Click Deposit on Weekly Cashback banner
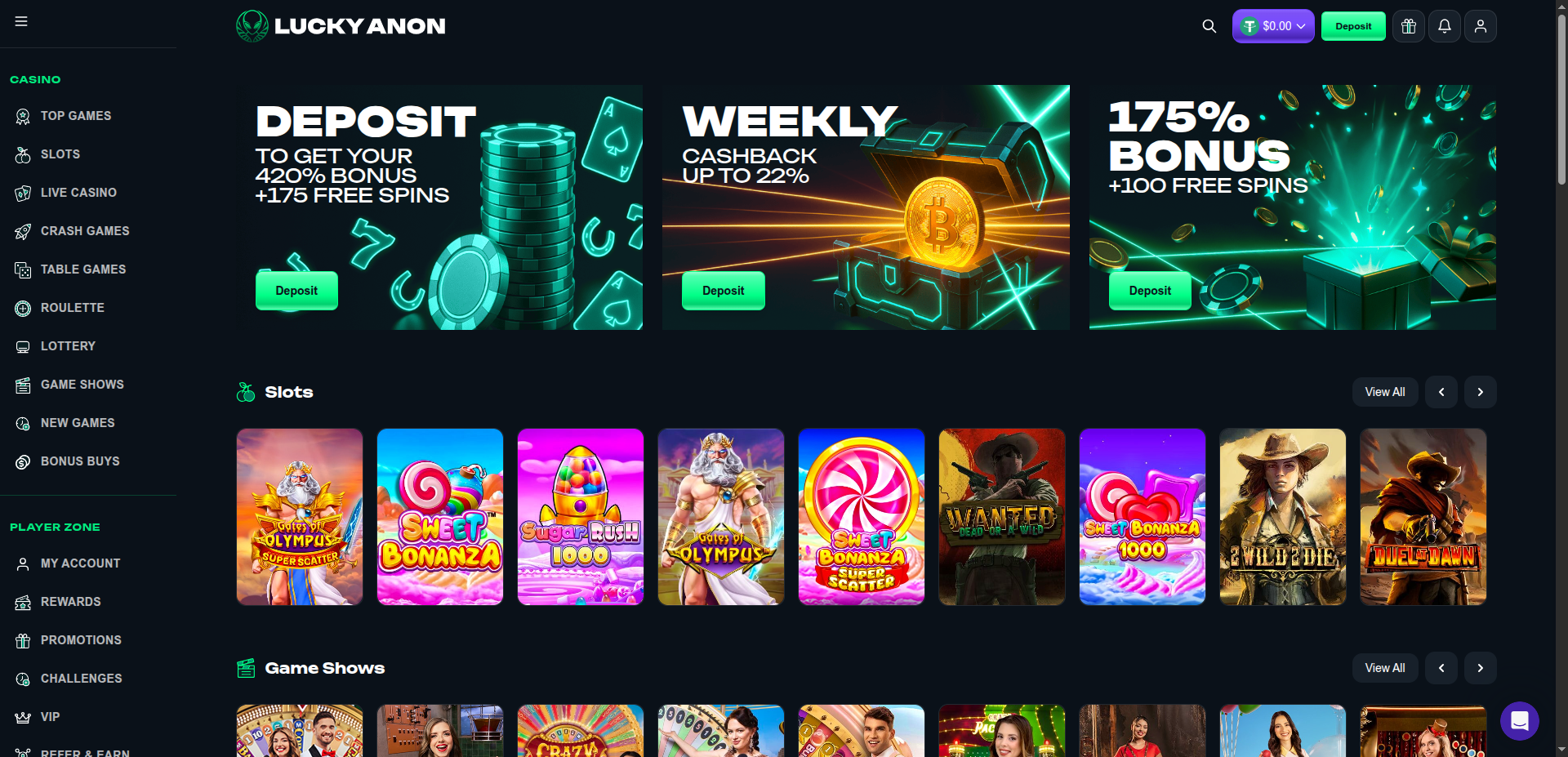This screenshot has height=757, width=1568. pyautogui.click(x=723, y=291)
